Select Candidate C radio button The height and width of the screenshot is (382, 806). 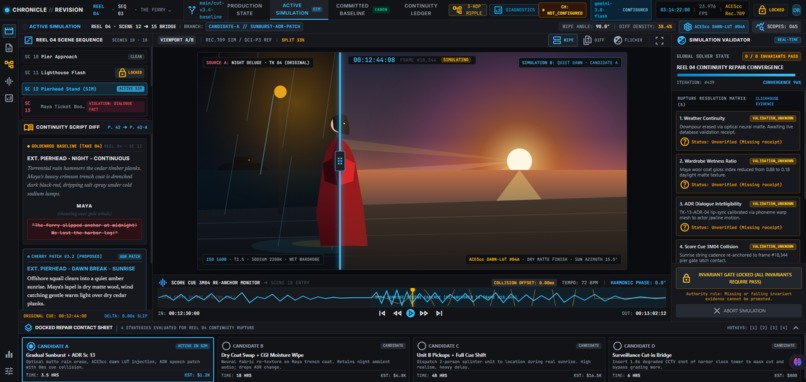422,346
